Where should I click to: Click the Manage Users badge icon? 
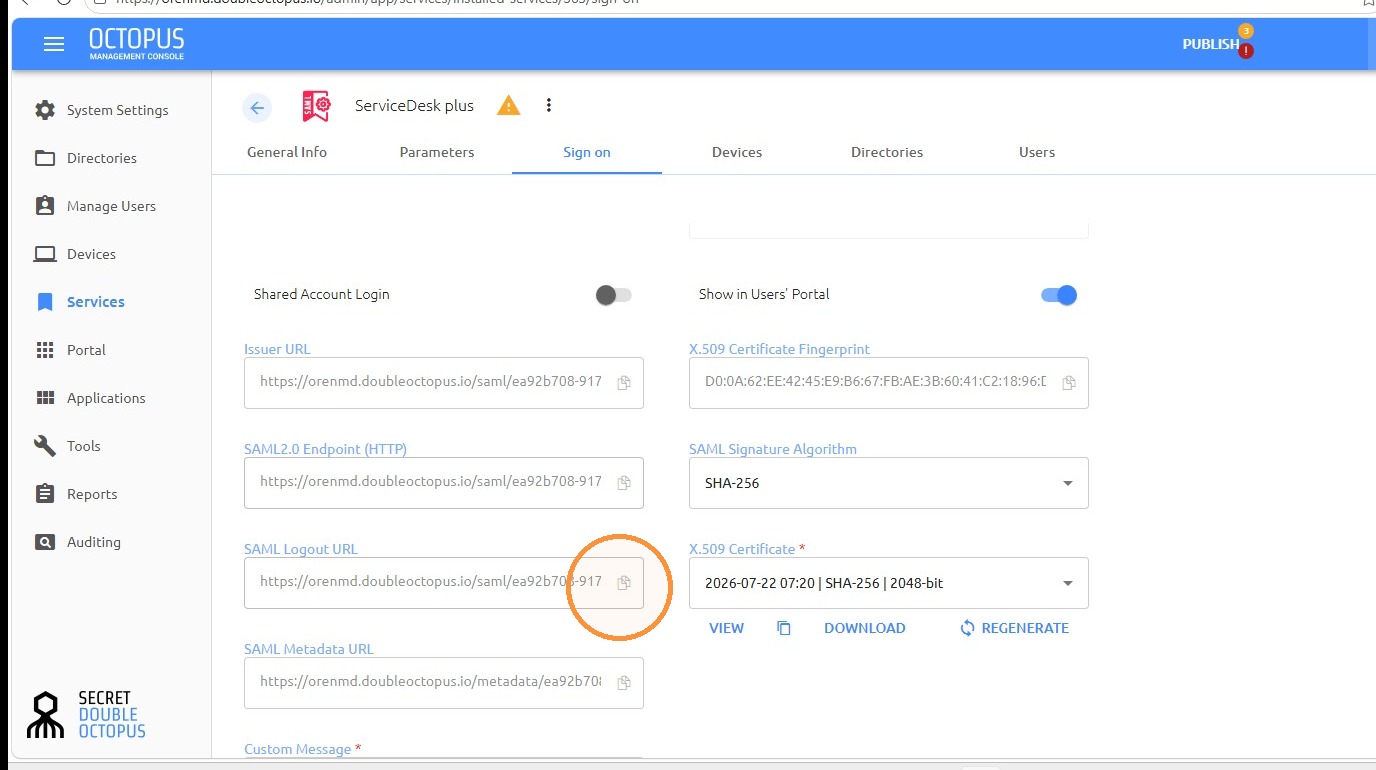coord(45,206)
